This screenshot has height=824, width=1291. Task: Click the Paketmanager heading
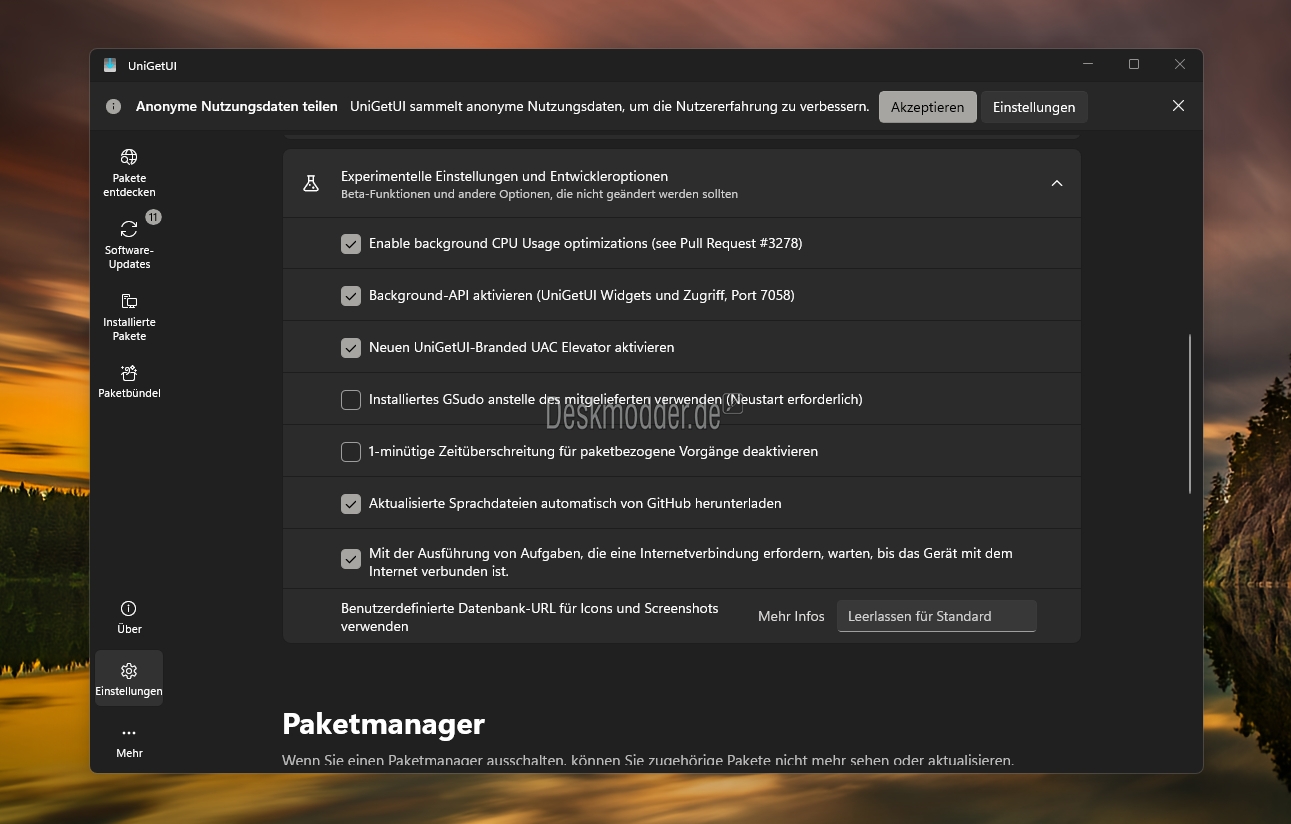pos(384,723)
